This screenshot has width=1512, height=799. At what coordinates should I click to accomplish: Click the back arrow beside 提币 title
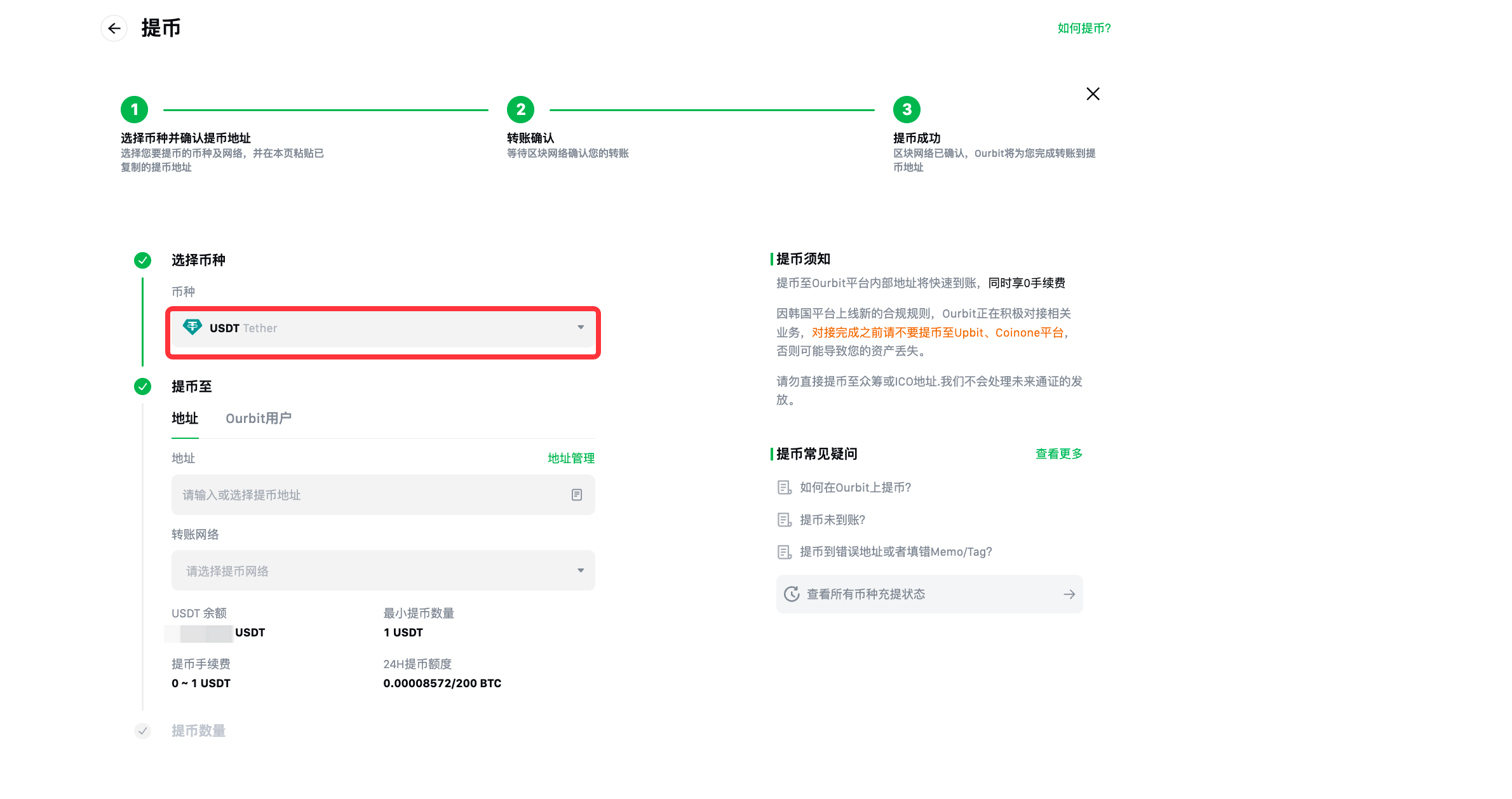(114, 29)
